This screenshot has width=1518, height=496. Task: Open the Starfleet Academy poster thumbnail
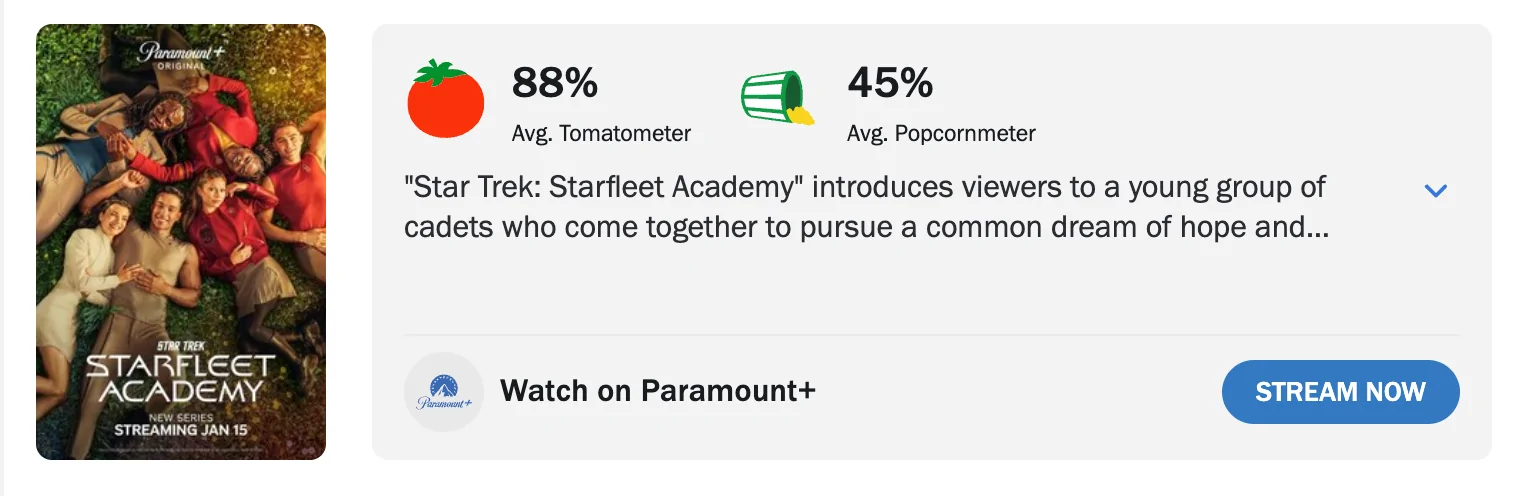coord(181,242)
